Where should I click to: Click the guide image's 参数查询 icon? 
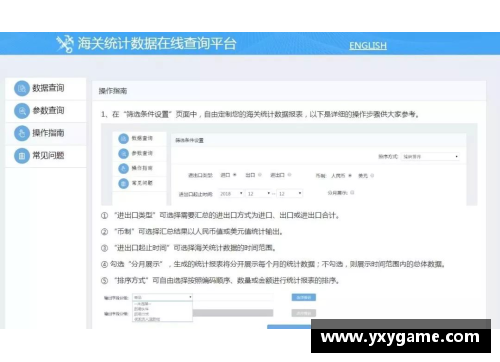(x=123, y=153)
